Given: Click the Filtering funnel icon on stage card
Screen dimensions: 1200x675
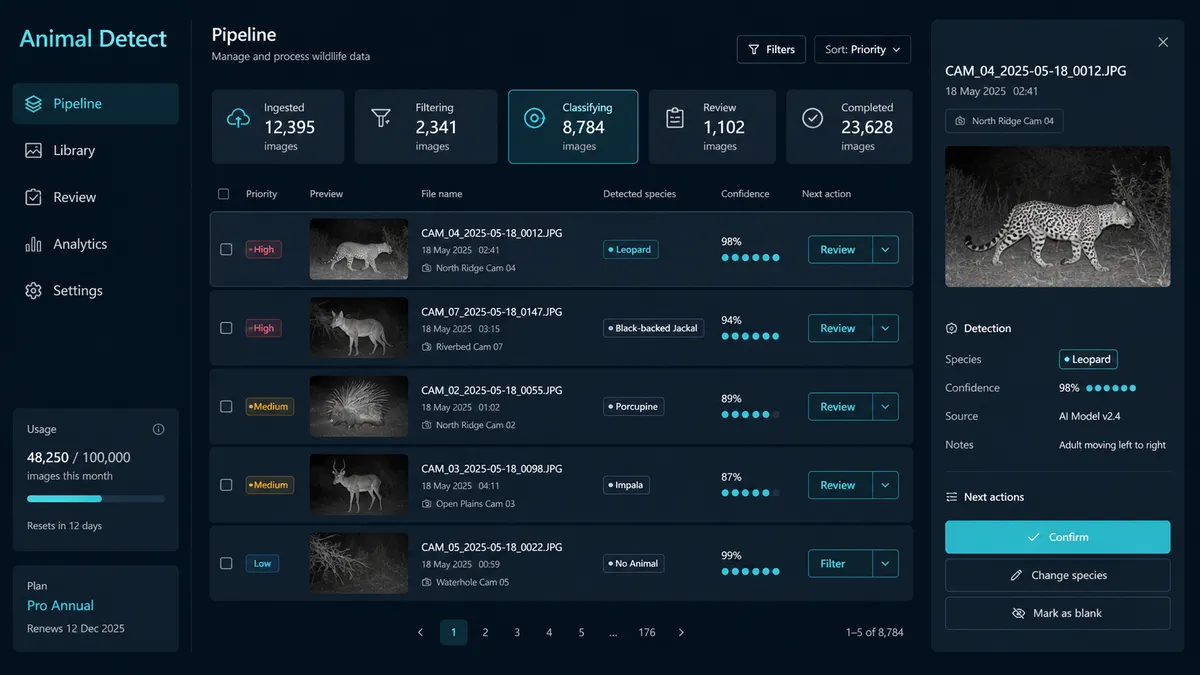Looking at the screenshot, I should (381, 118).
